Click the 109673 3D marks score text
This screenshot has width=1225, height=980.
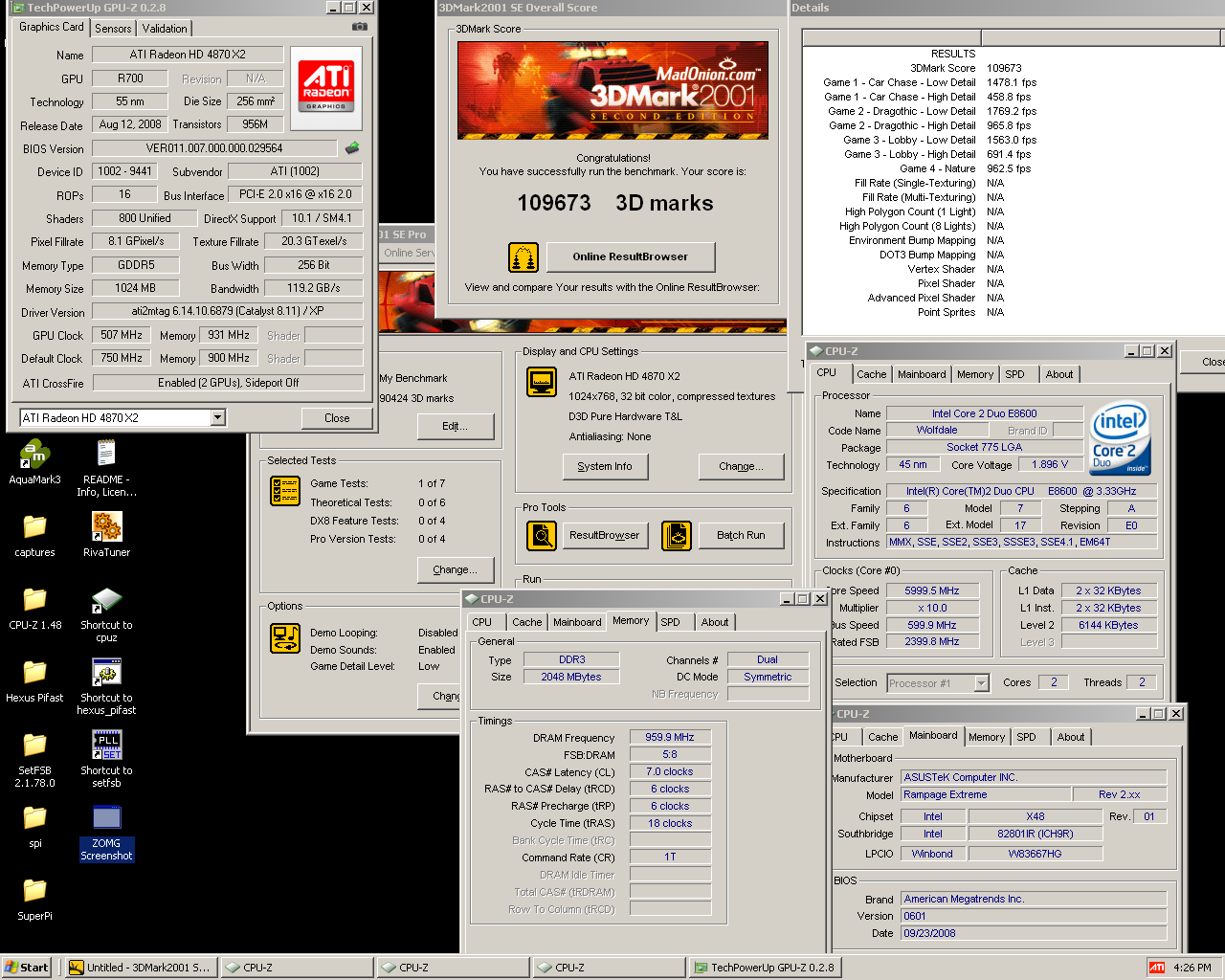coord(614,203)
